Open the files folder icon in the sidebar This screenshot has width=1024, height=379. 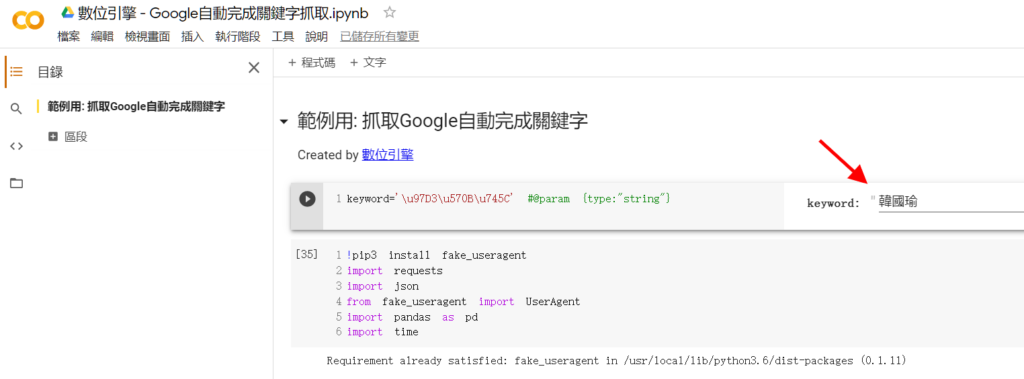pos(16,183)
